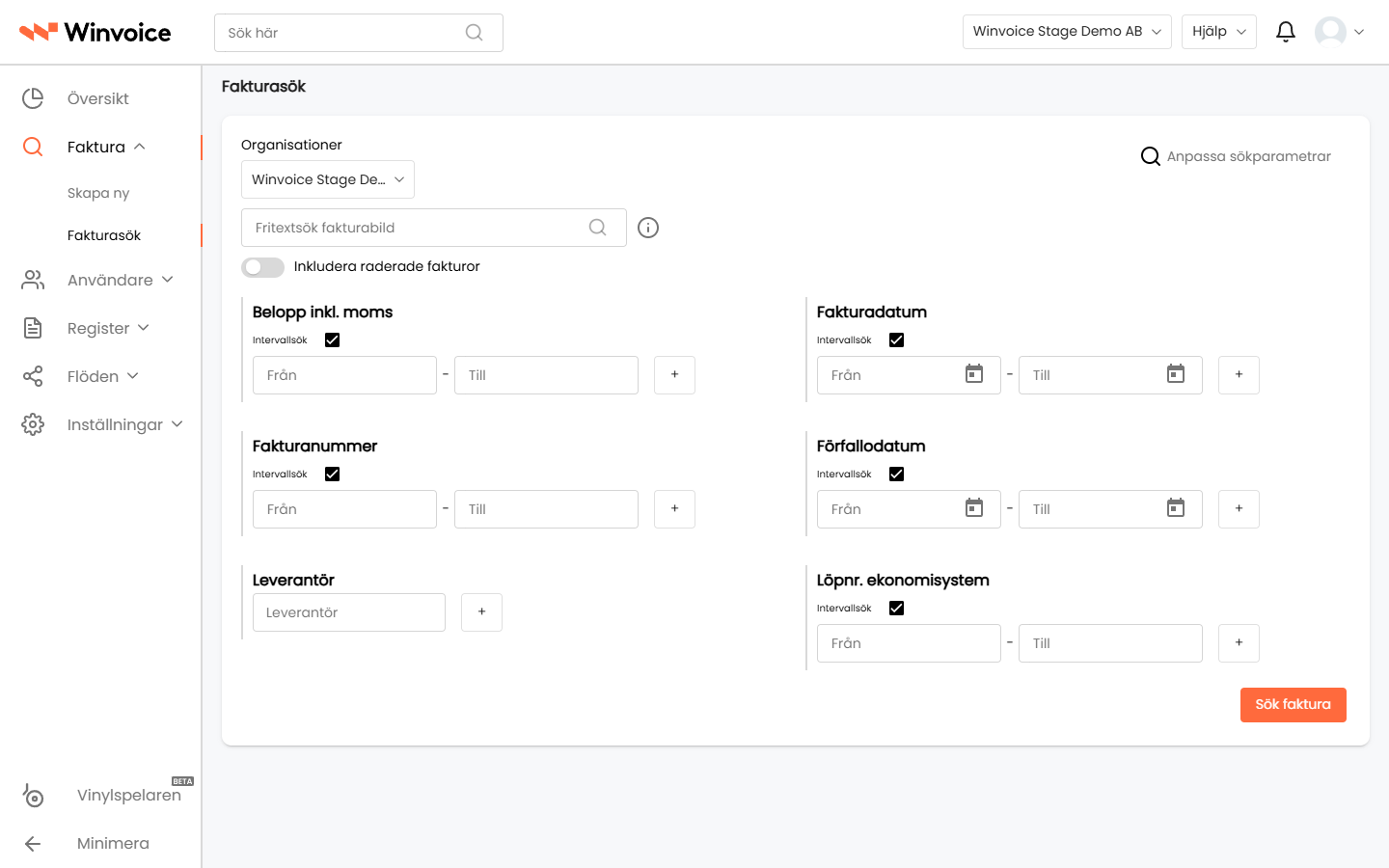The image size is (1389, 868).
Task: Open calendar for Förfallodatum Till field
Action: point(1176,508)
